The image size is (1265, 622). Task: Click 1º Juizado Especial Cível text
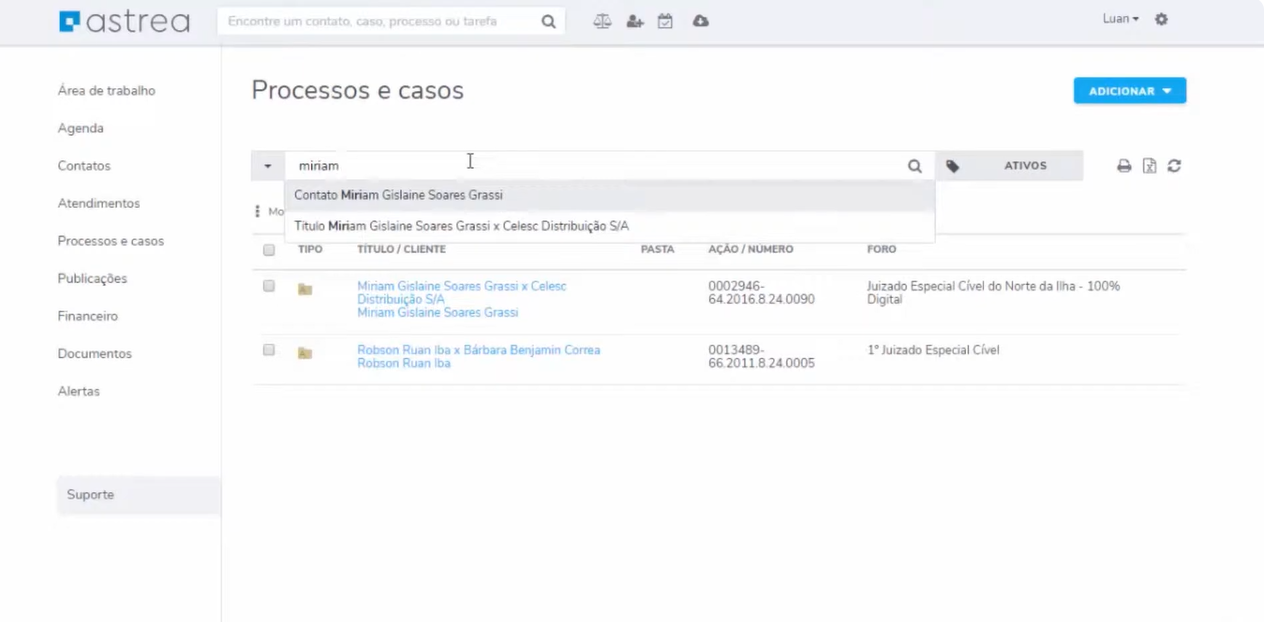pyautogui.click(x=933, y=350)
